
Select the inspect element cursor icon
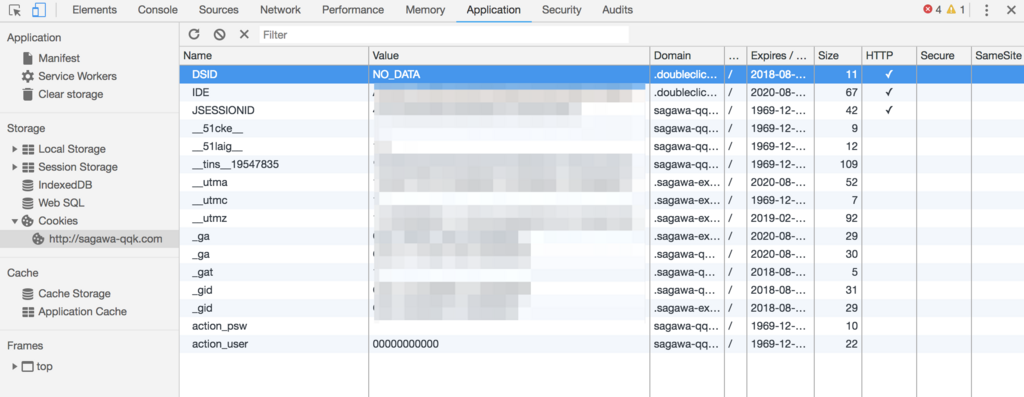click(x=14, y=10)
